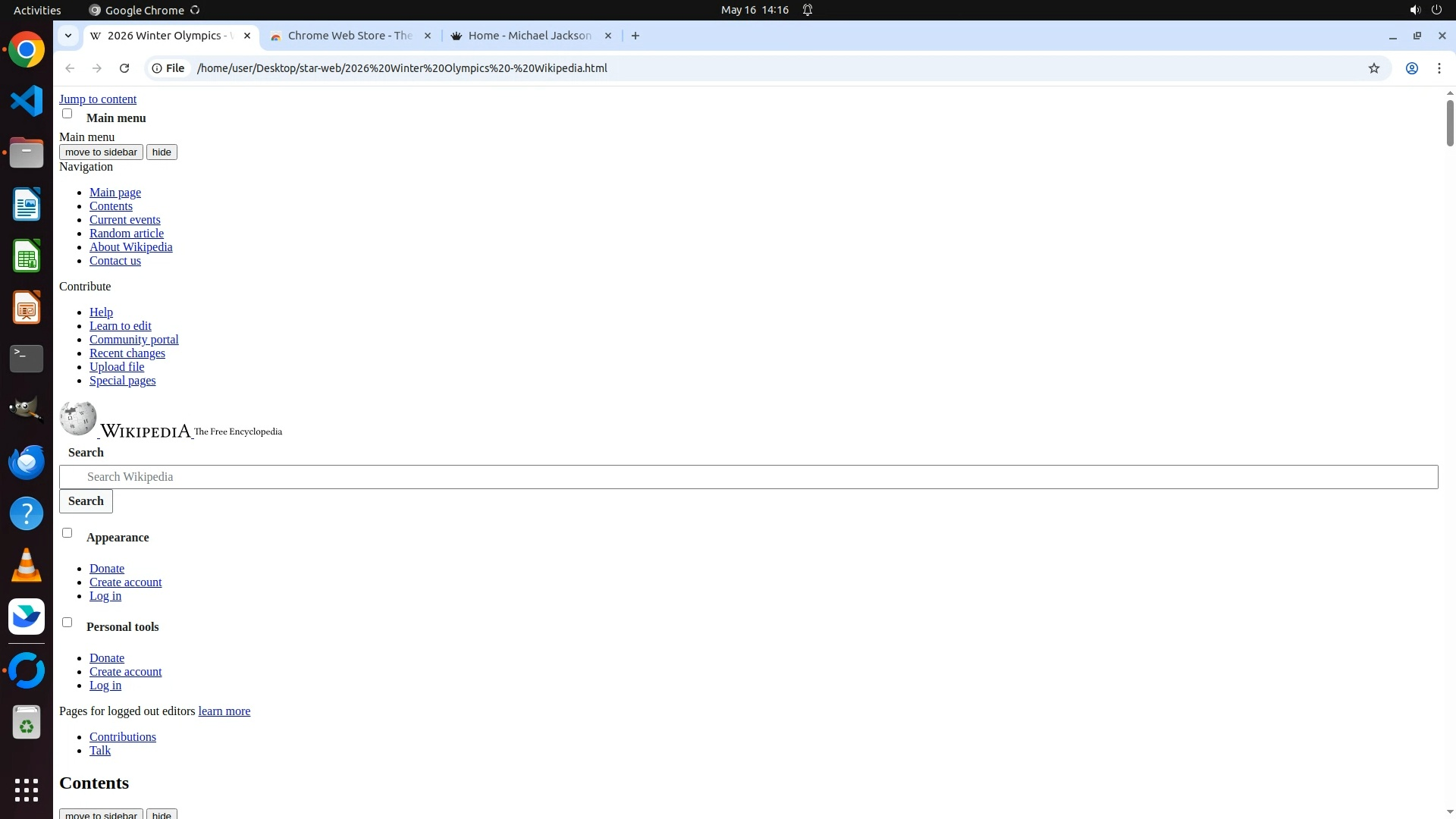The height and width of the screenshot is (819, 1456).
Task: Open the tab search dropdown arrow
Action: pyautogui.click(x=68, y=36)
